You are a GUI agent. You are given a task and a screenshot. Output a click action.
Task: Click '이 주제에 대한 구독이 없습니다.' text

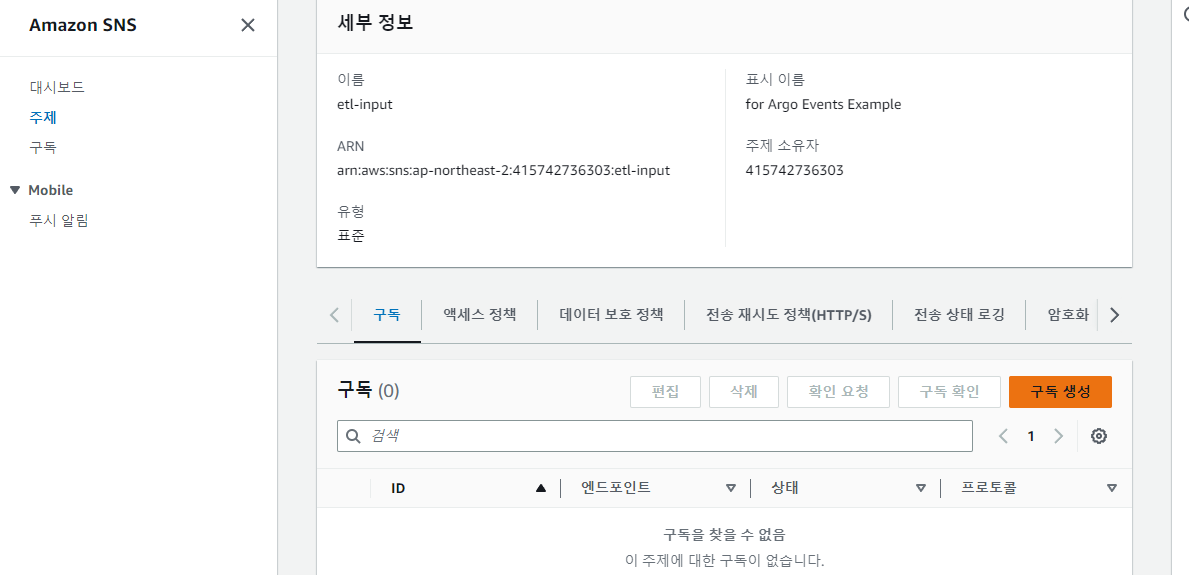pyautogui.click(x=724, y=561)
